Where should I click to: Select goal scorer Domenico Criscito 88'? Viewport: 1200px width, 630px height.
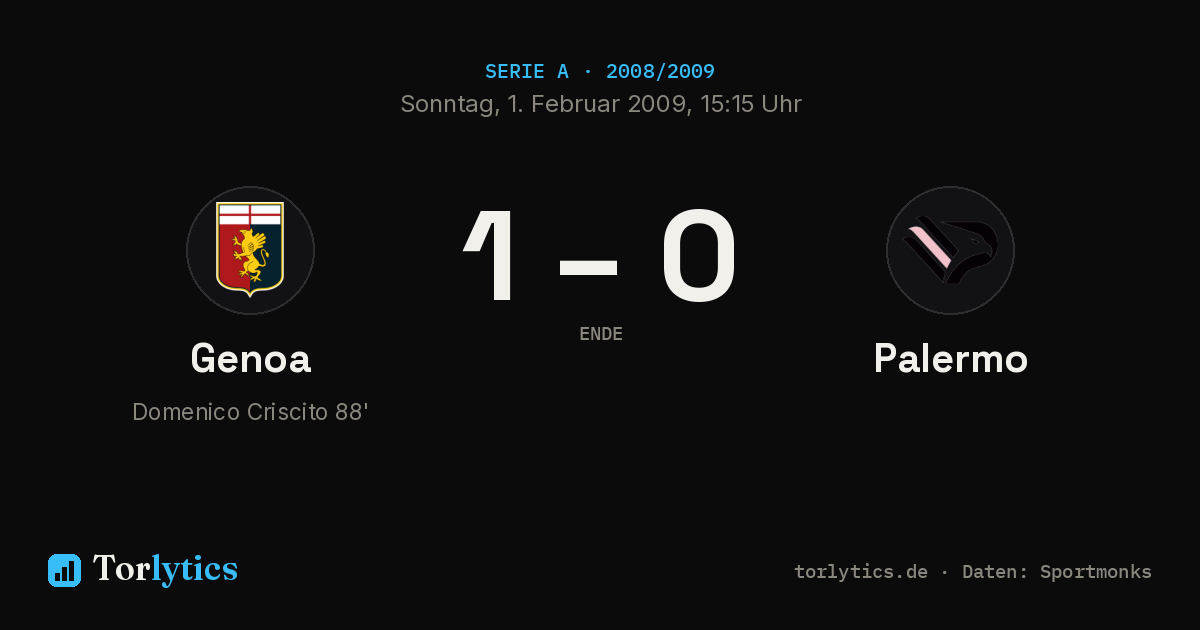250,412
